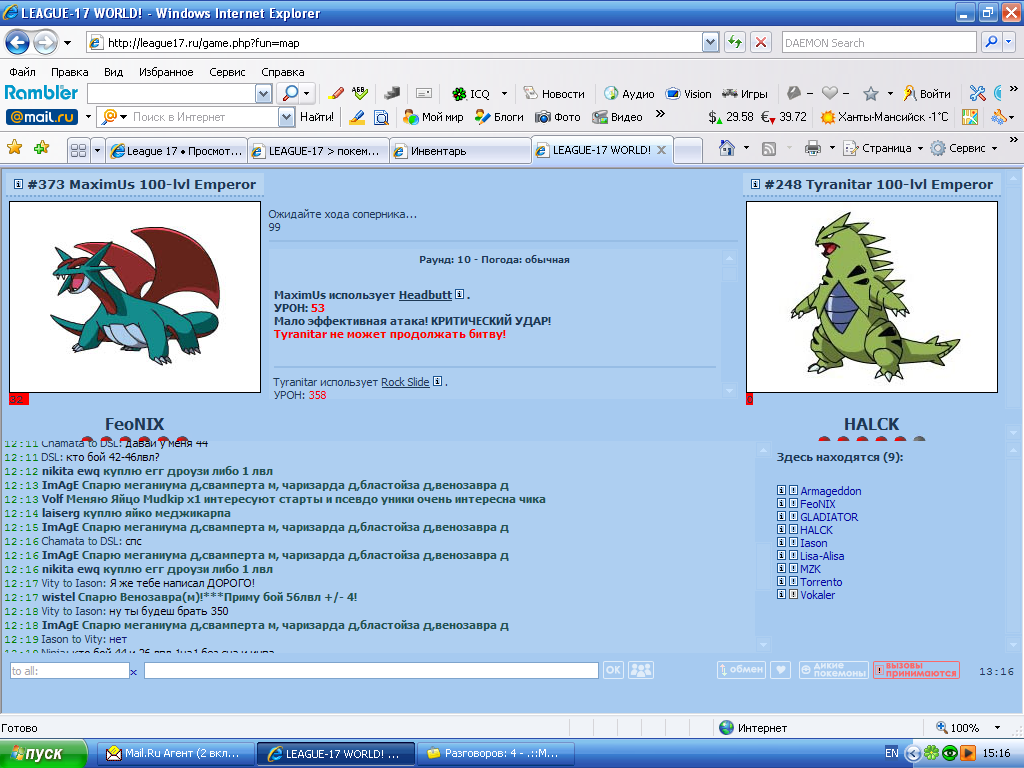Open Разговоров: 4 taskbar window

click(x=495, y=754)
